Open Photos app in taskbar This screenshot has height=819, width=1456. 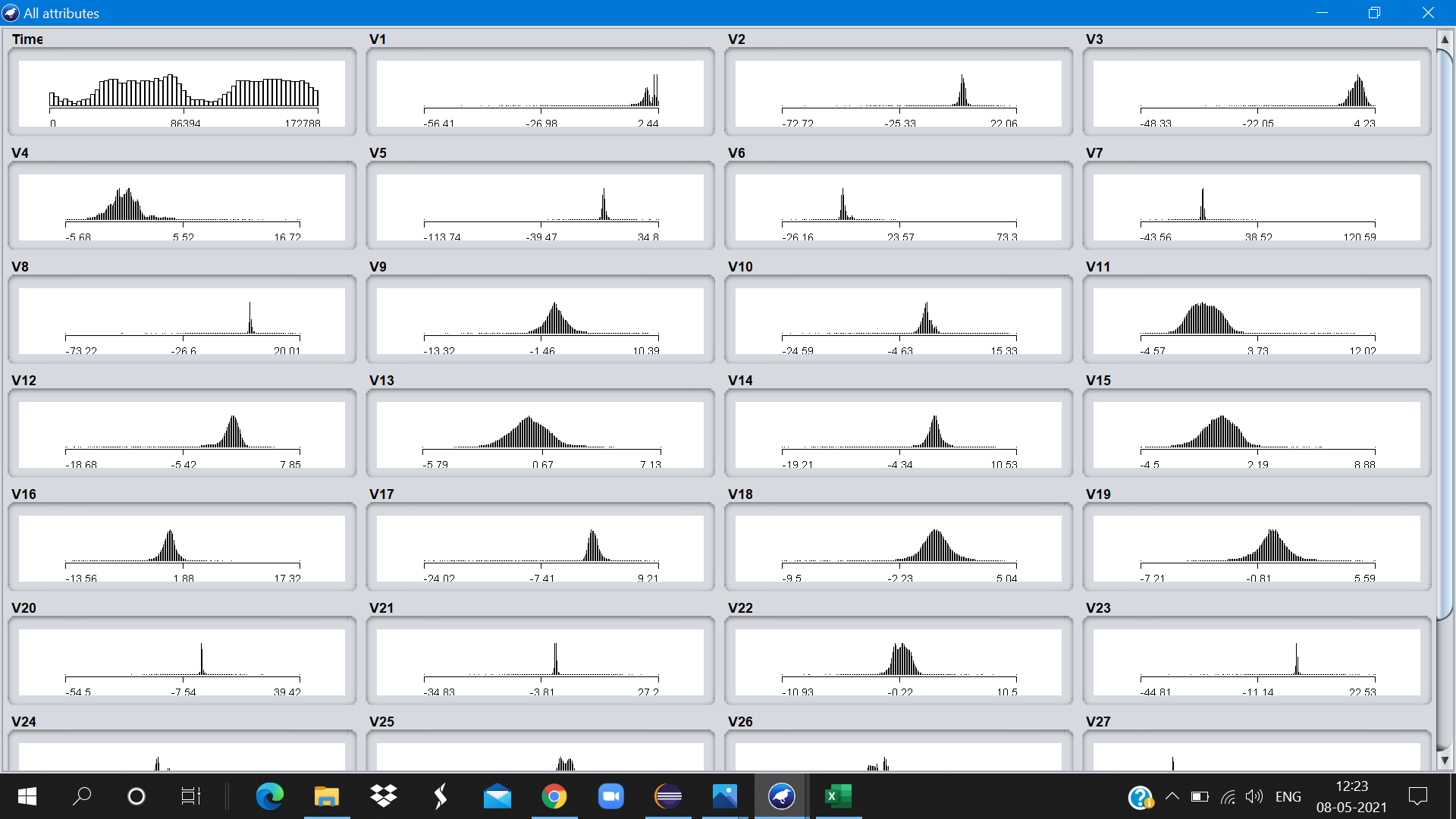point(725,796)
